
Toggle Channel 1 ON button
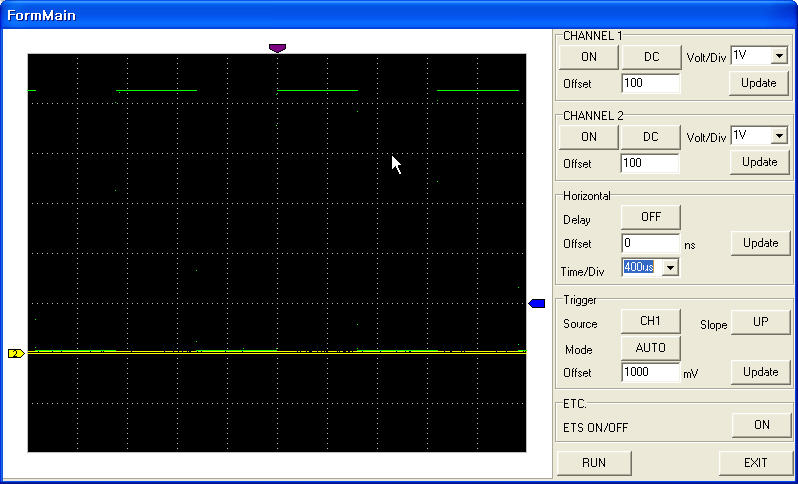click(x=589, y=57)
